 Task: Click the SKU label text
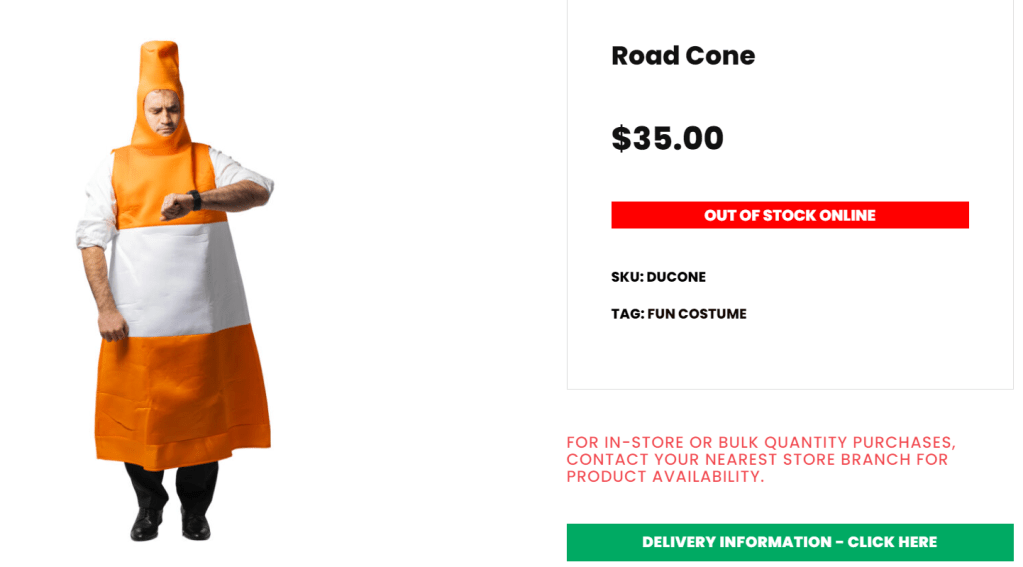coord(626,277)
